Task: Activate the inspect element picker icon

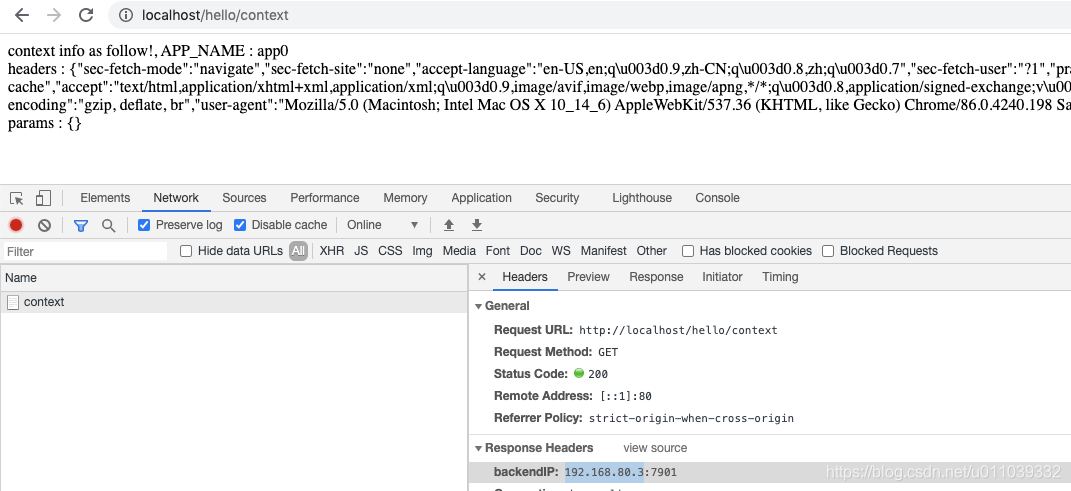Action: coord(17,198)
